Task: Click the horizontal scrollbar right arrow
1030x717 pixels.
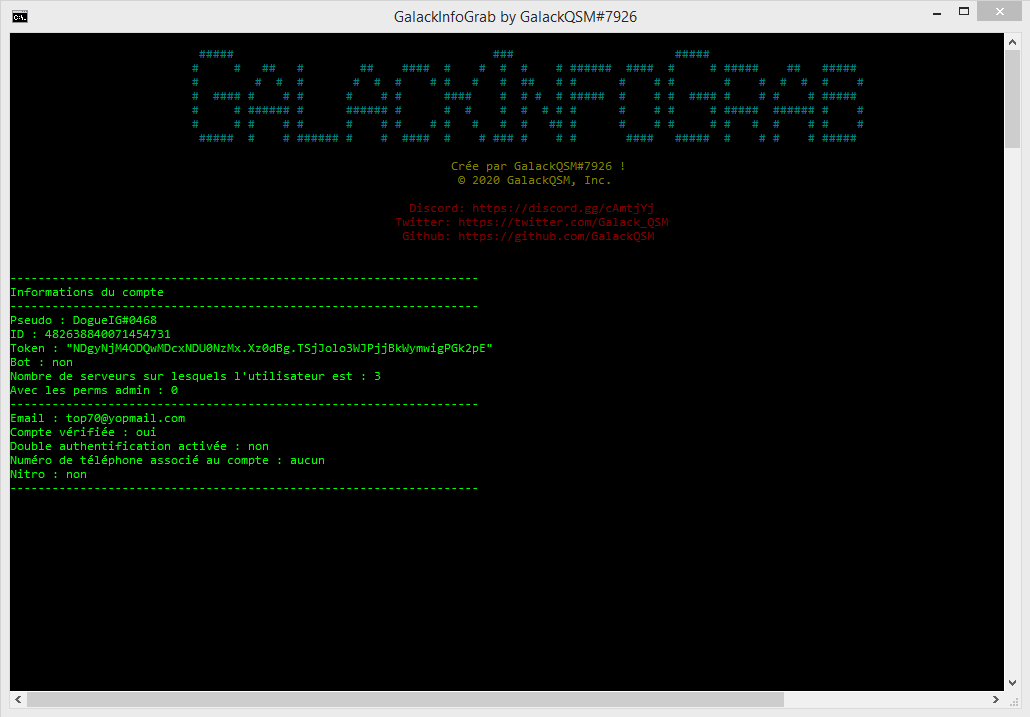Action: (x=996, y=699)
